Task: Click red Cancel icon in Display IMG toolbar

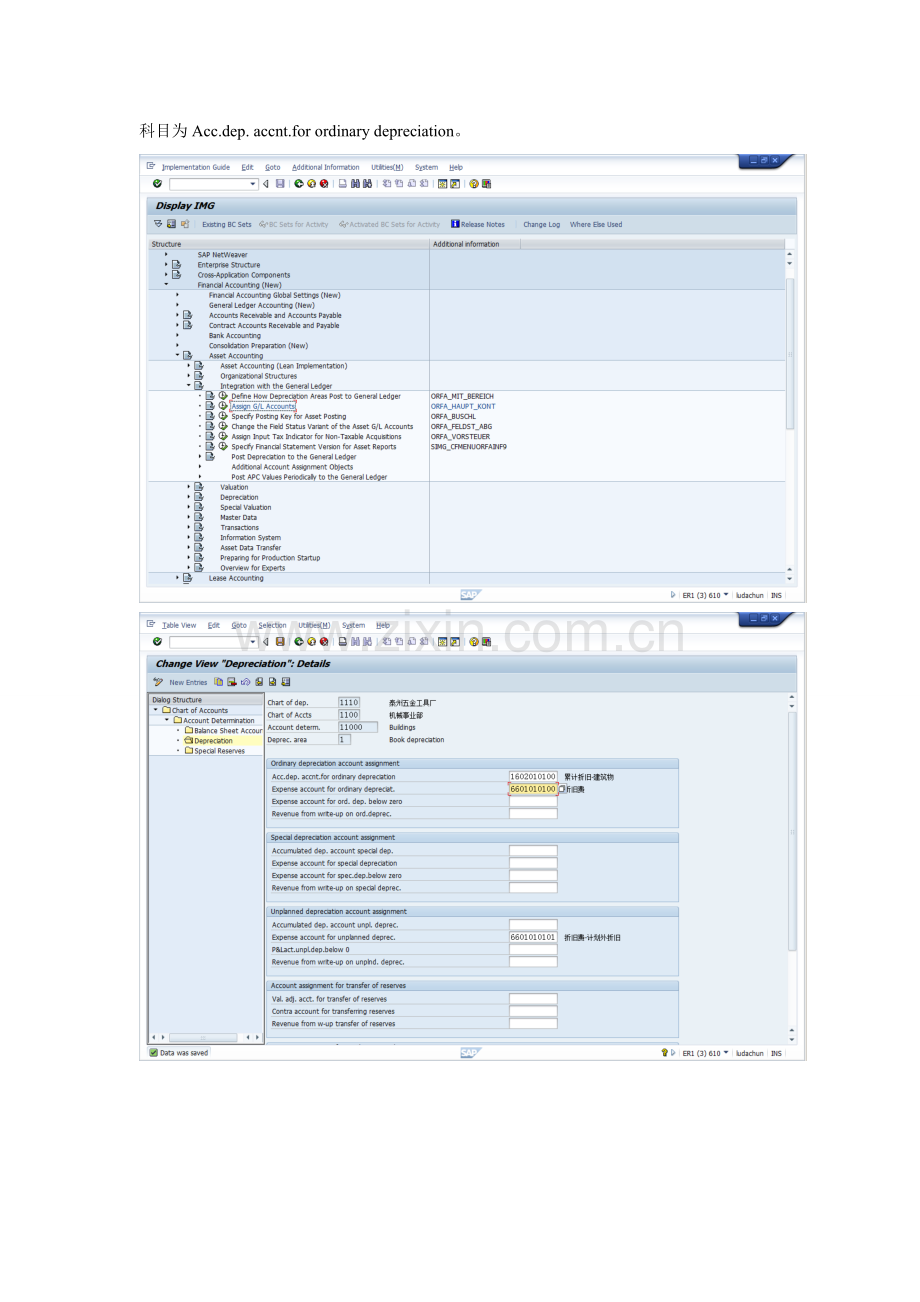Action: pyautogui.click(x=324, y=184)
